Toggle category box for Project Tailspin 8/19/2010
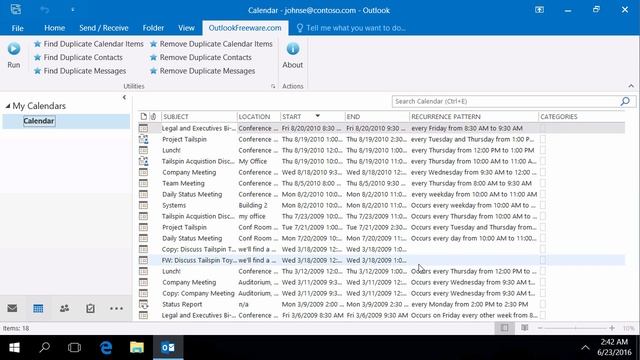This screenshot has width=640, height=360. tap(543, 139)
